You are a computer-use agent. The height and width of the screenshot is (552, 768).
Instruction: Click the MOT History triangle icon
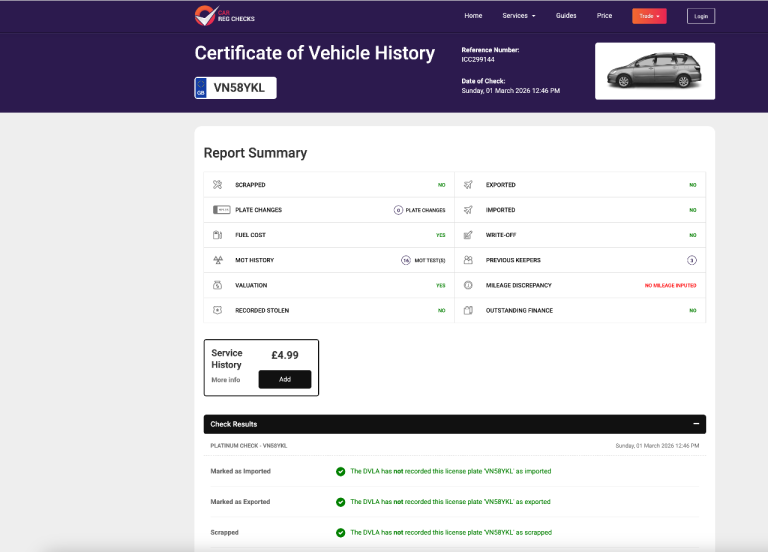218,260
